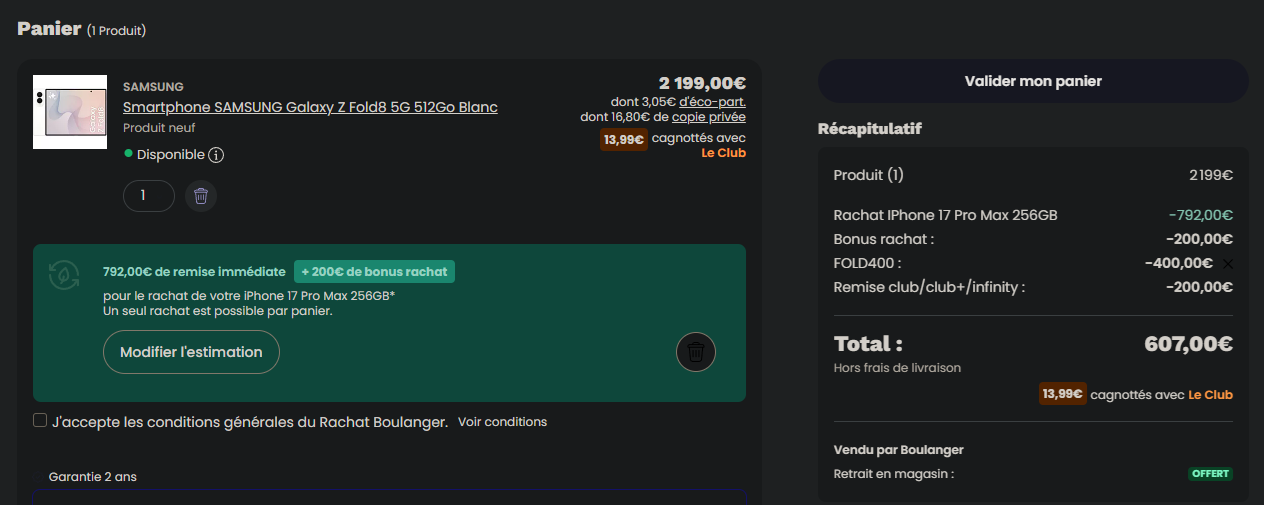Click the Panier heading
Screen dimensions: 1264x505
49,28
